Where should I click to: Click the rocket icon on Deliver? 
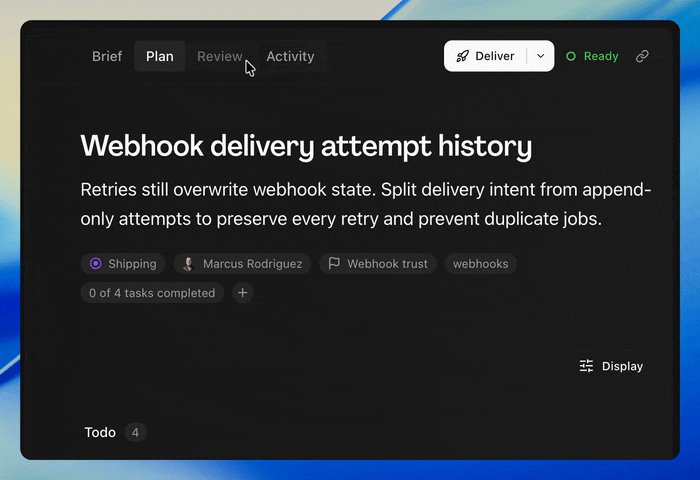coord(462,56)
